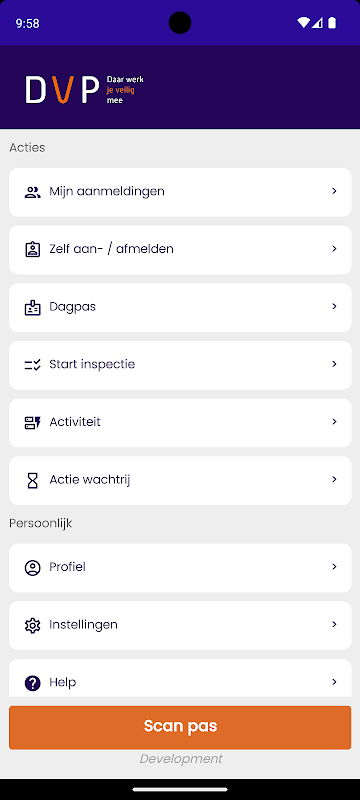
Task: Click the people icon beside Mijn aanmeldingen
Action: point(33,192)
